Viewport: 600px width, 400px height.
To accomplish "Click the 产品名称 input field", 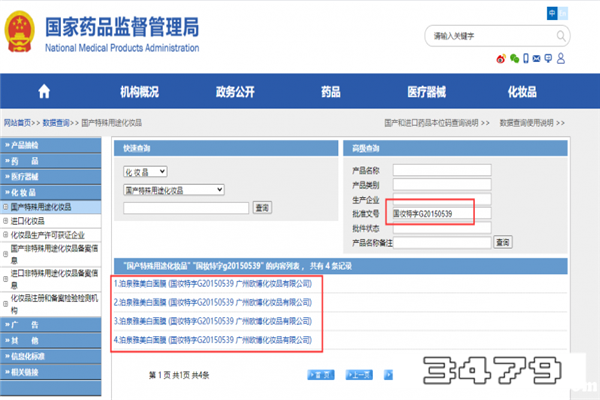I will coord(429,169).
